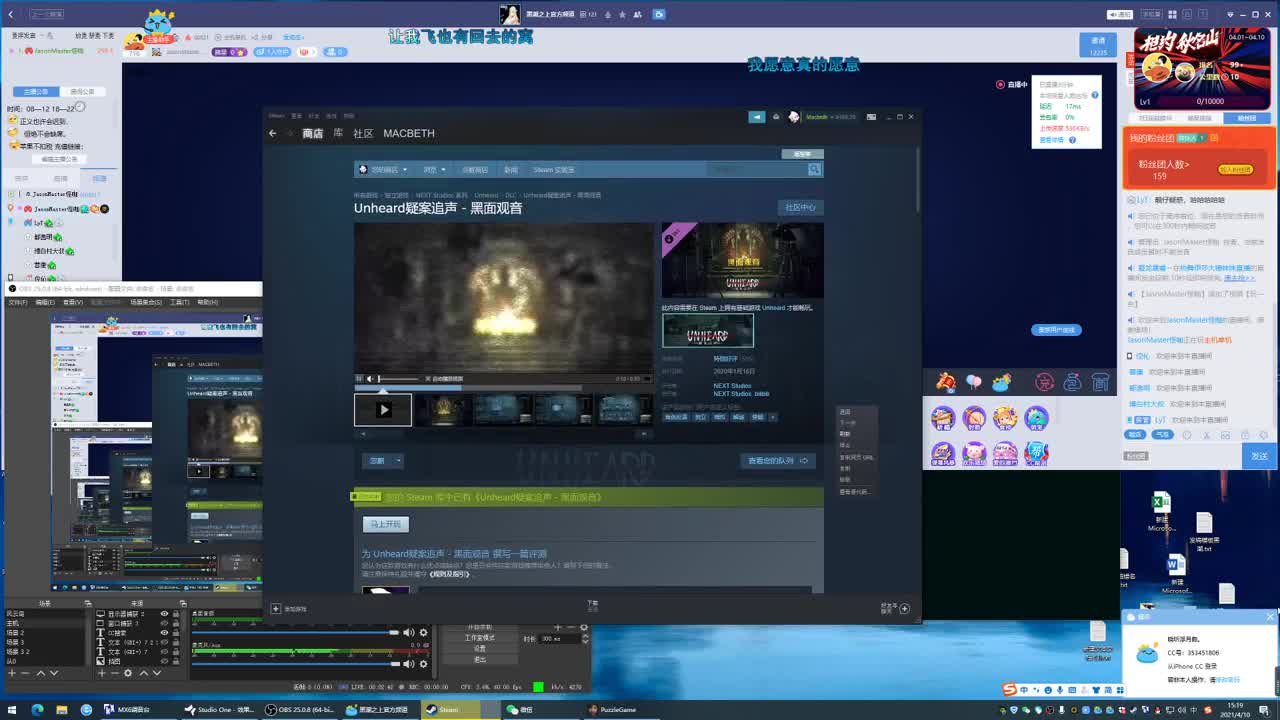
Task: Toggle visibility of 显示器捕获 2 source in OBS
Action: pos(164,614)
